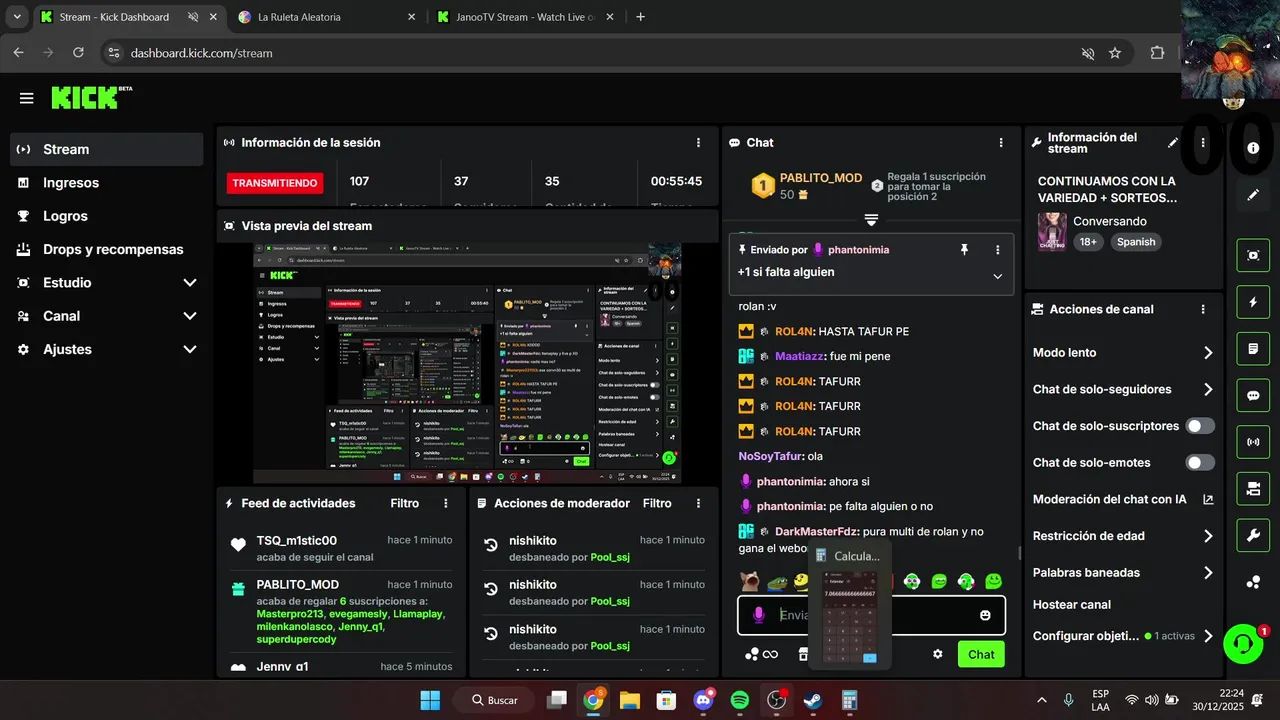Open the options menu of the Chat panel

(1001, 143)
